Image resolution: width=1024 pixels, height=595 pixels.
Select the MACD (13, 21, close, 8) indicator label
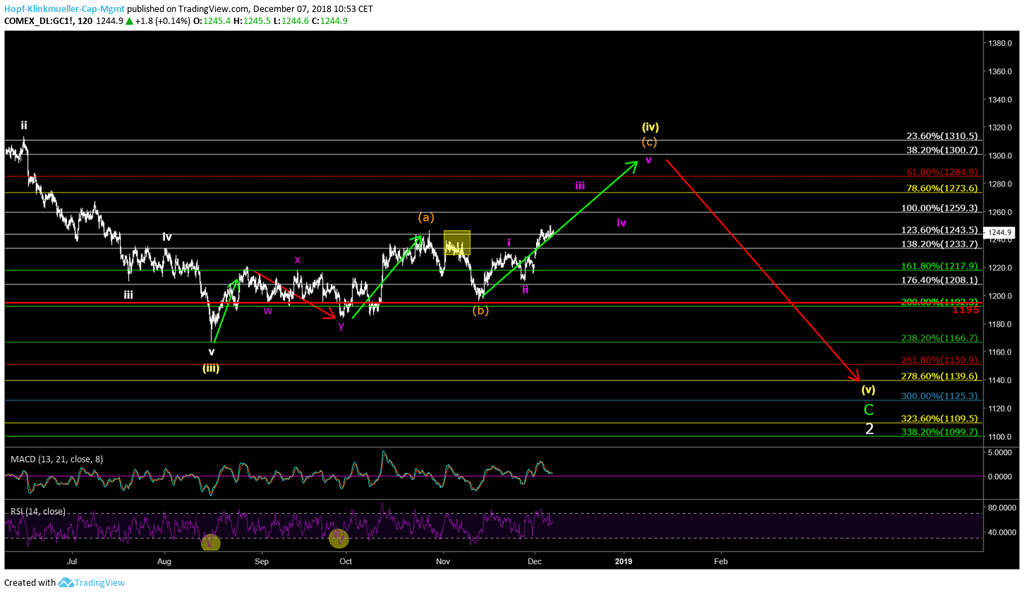[55, 458]
